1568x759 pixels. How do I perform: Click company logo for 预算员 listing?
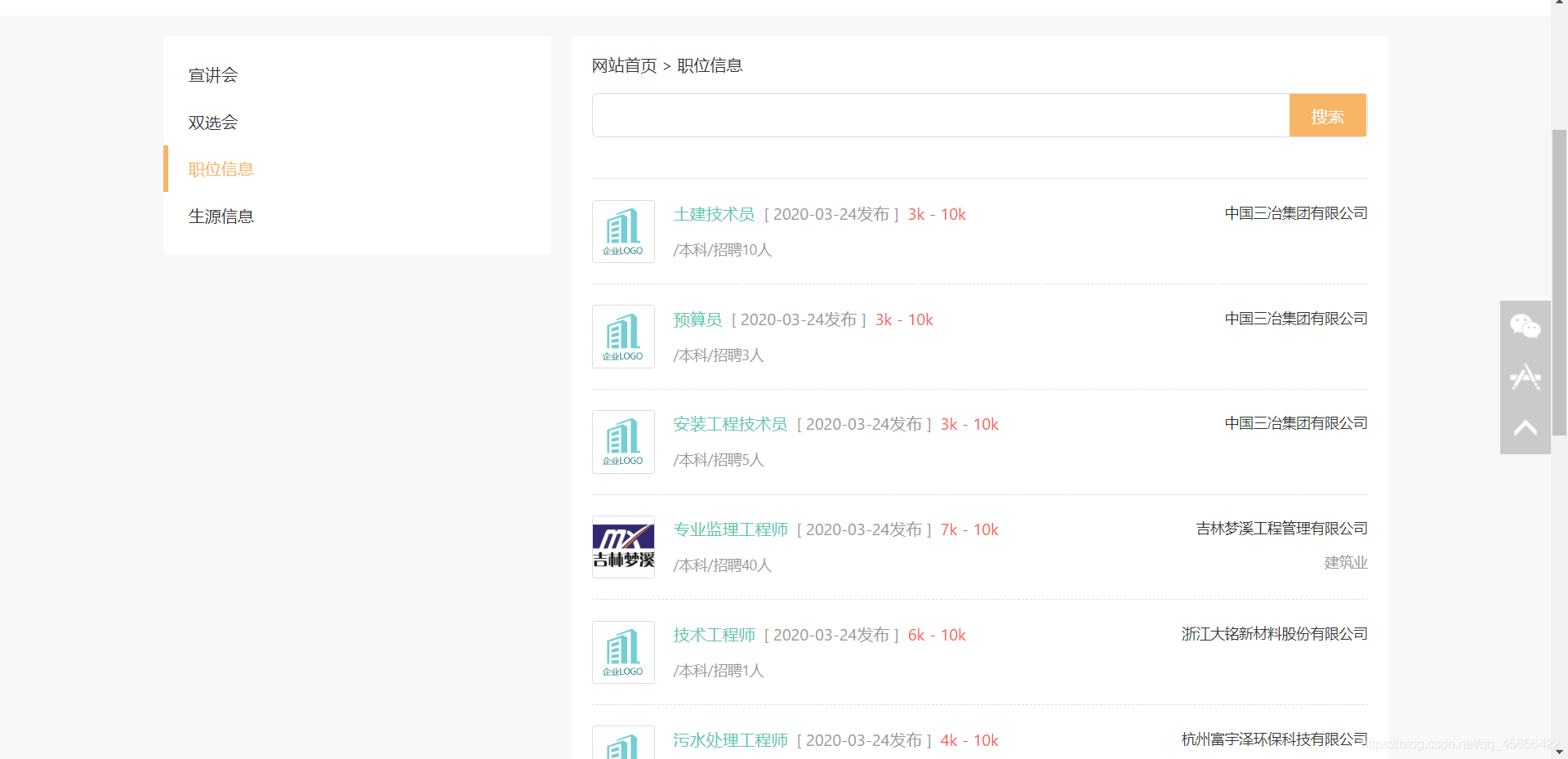pos(623,337)
